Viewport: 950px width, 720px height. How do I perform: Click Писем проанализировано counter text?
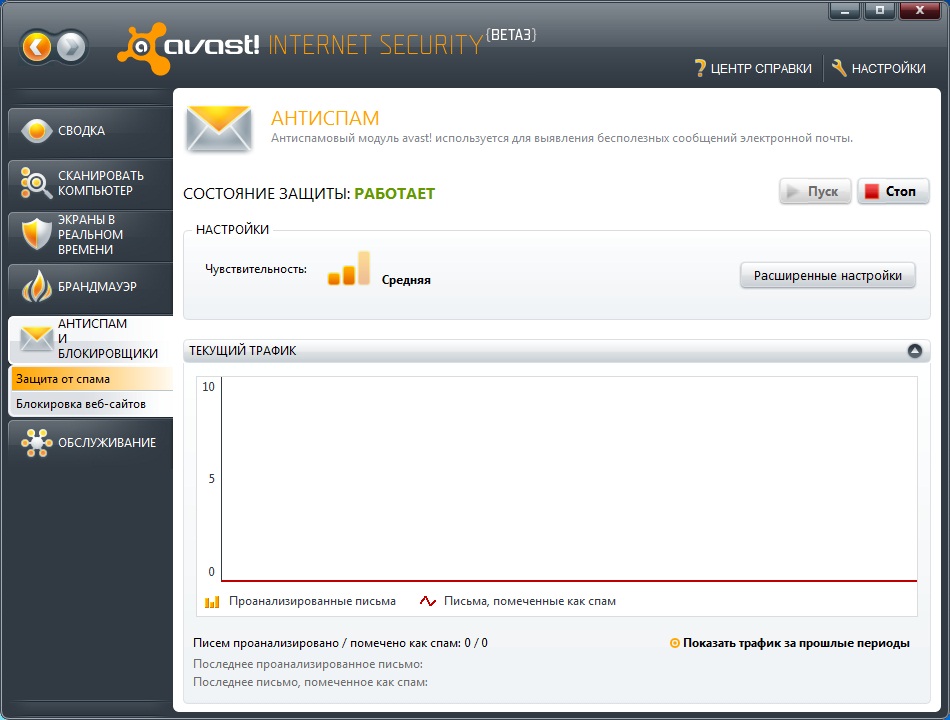pos(340,643)
